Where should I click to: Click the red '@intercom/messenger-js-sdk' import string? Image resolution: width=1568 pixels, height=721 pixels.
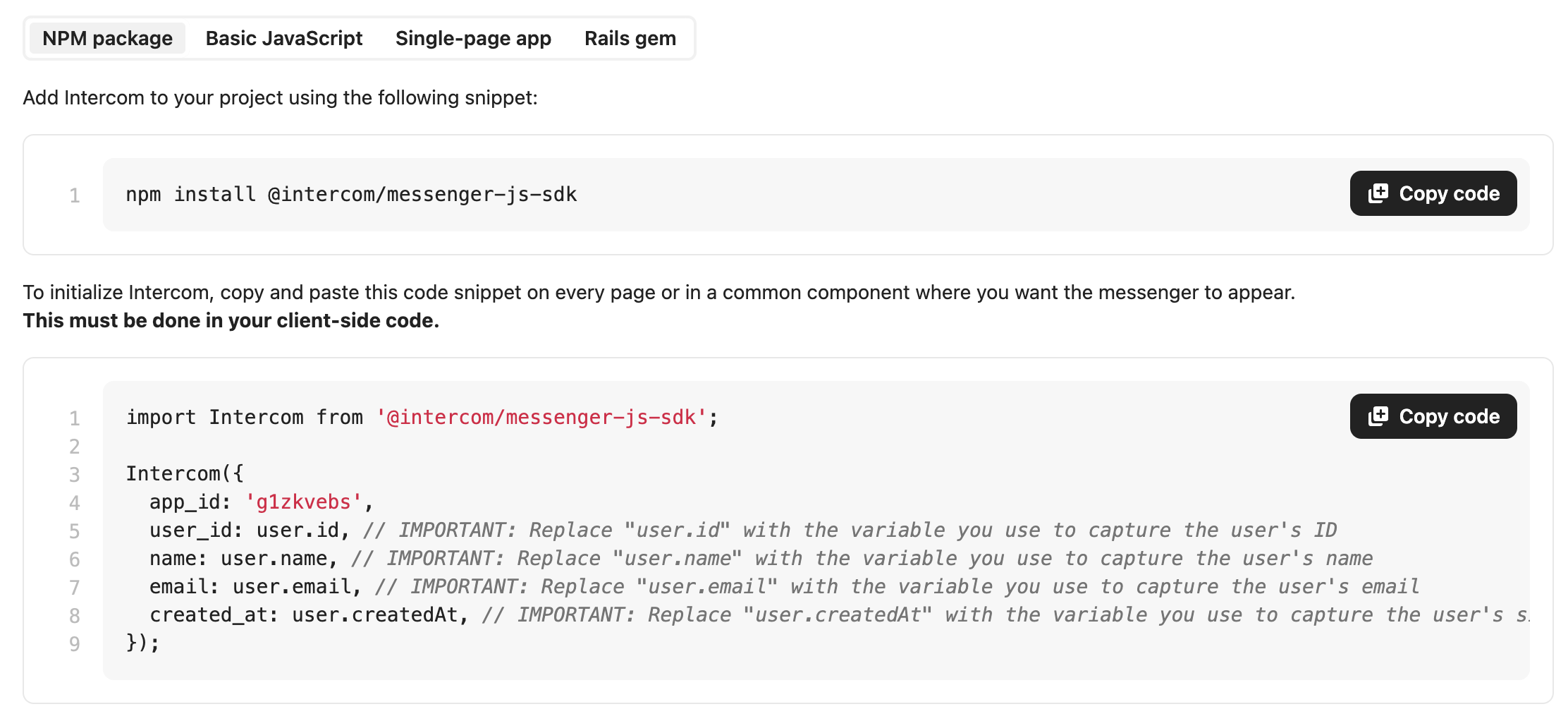(541, 418)
